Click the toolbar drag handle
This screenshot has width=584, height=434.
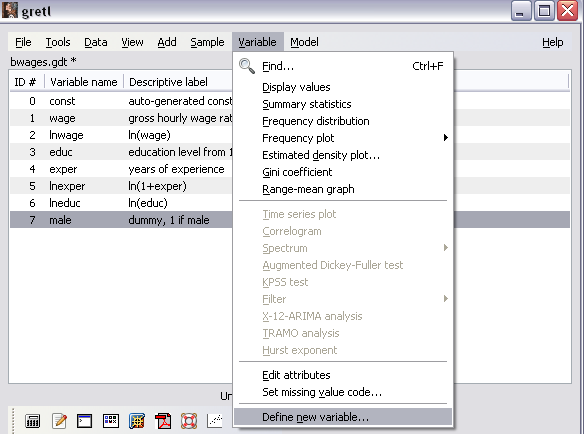(x=13, y=421)
